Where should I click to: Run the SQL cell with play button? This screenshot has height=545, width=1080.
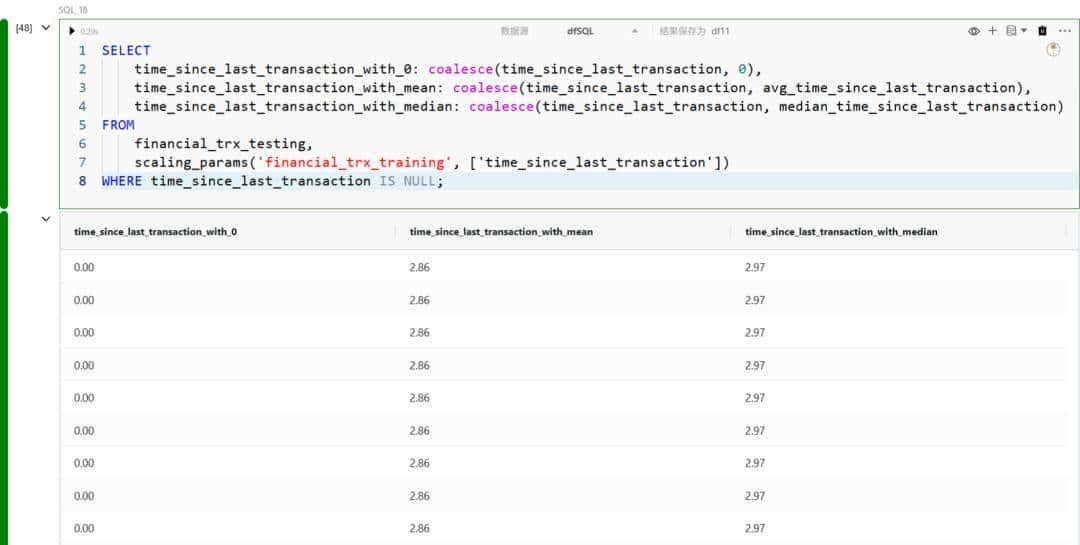pyautogui.click(x=72, y=31)
